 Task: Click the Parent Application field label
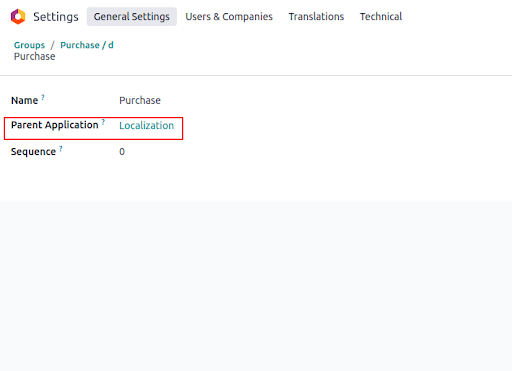[55, 125]
